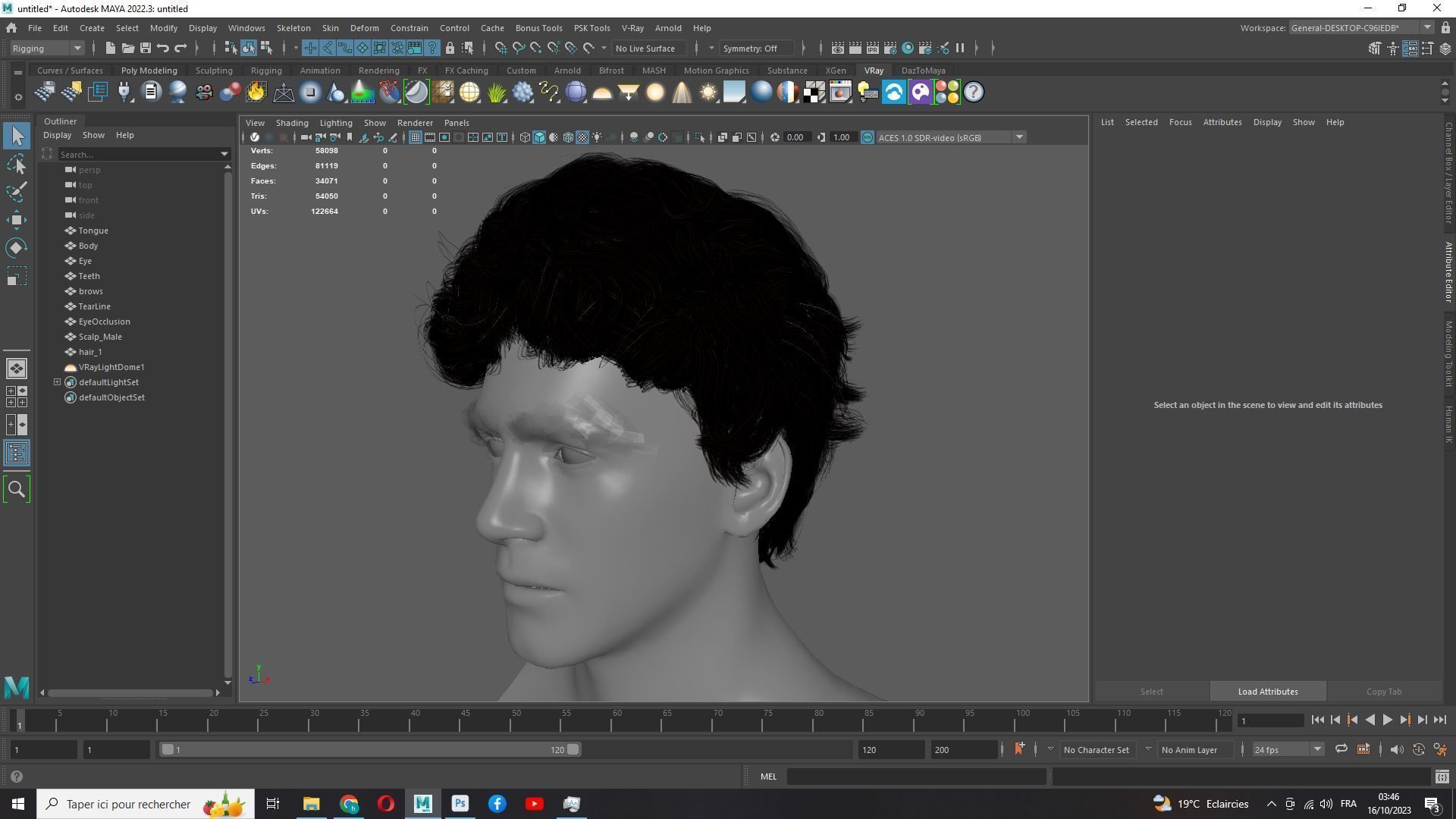Image resolution: width=1456 pixels, height=819 pixels.
Task: Switch to the Poly Modeling shelf tab
Action: (x=149, y=71)
